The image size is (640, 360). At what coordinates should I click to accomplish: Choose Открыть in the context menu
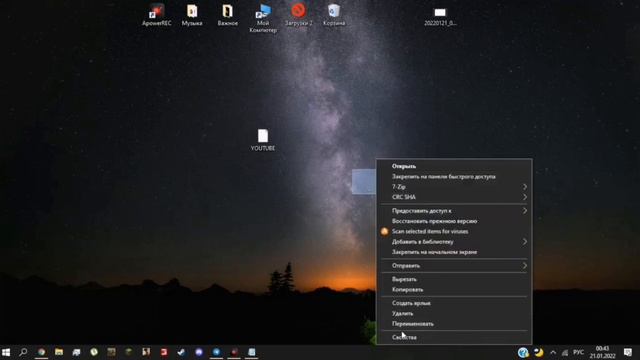click(x=454, y=166)
